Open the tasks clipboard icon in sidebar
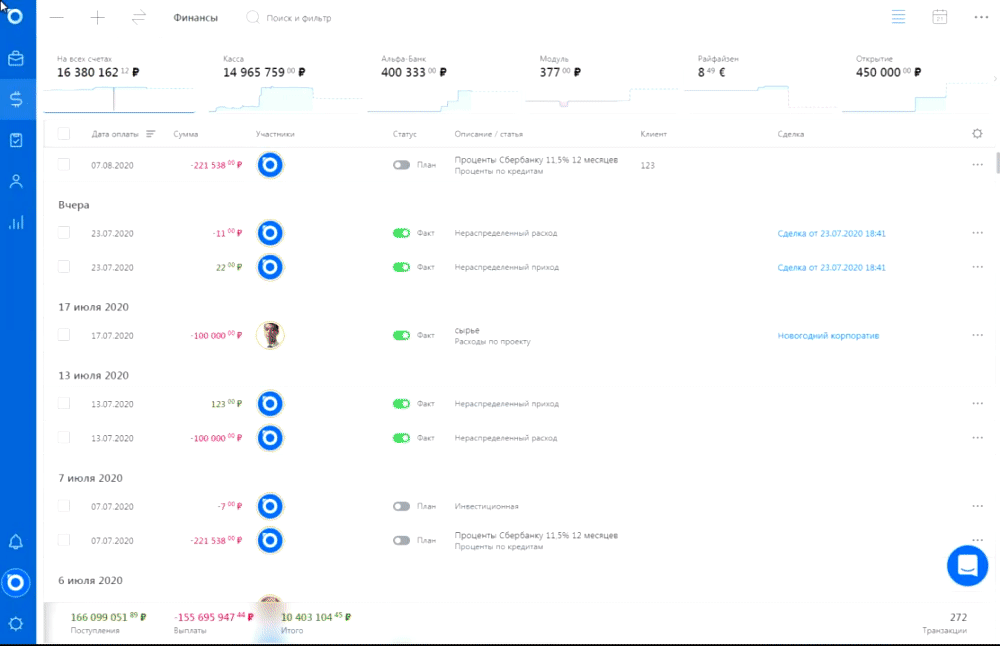The height and width of the screenshot is (646, 1000). coord(16,140)
